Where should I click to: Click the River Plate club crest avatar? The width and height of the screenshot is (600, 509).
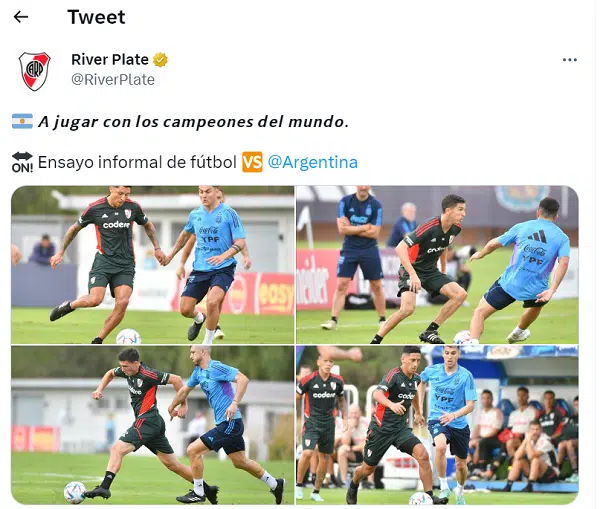coord(34,71)
